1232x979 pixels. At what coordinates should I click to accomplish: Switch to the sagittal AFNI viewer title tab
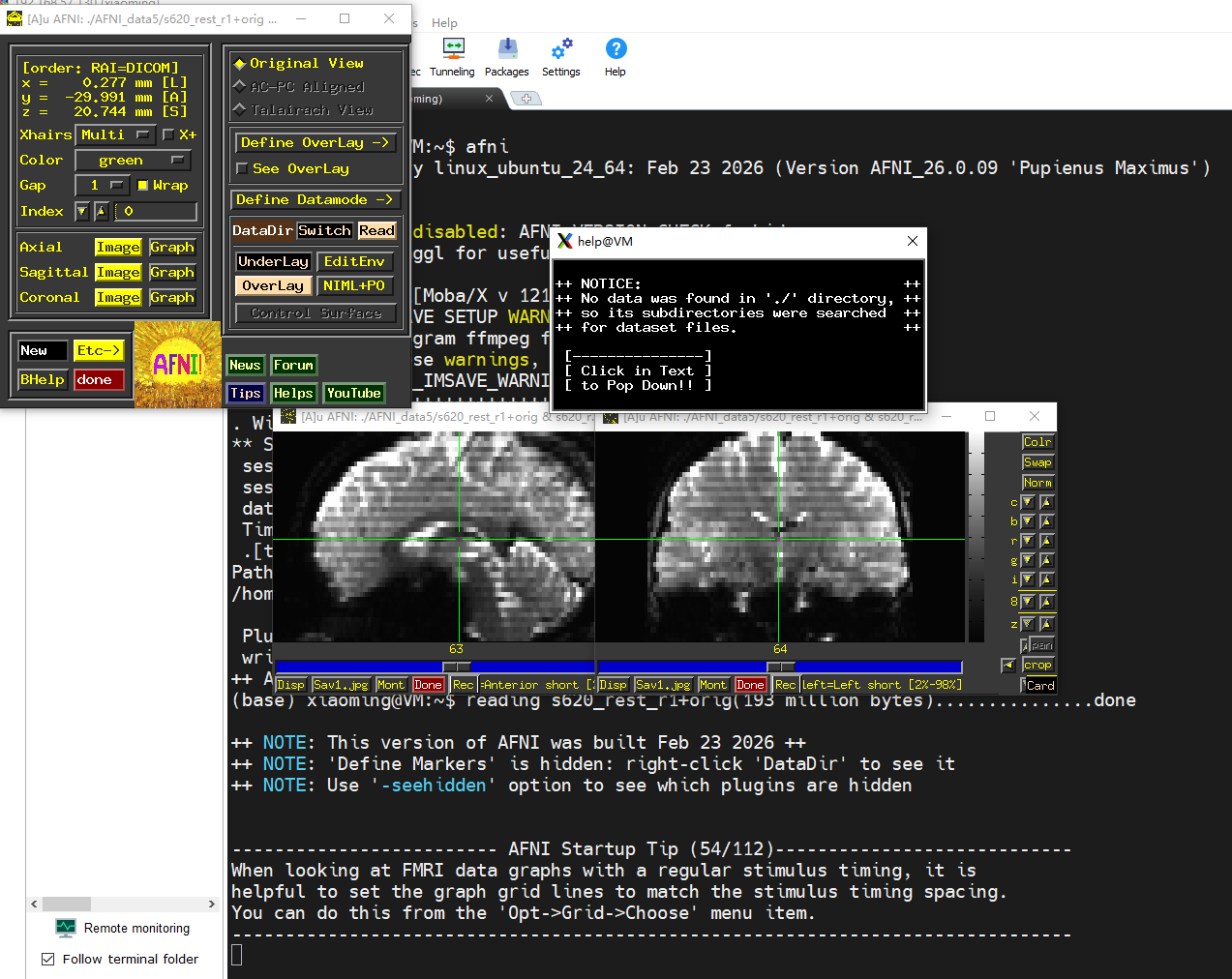(432, 417)
